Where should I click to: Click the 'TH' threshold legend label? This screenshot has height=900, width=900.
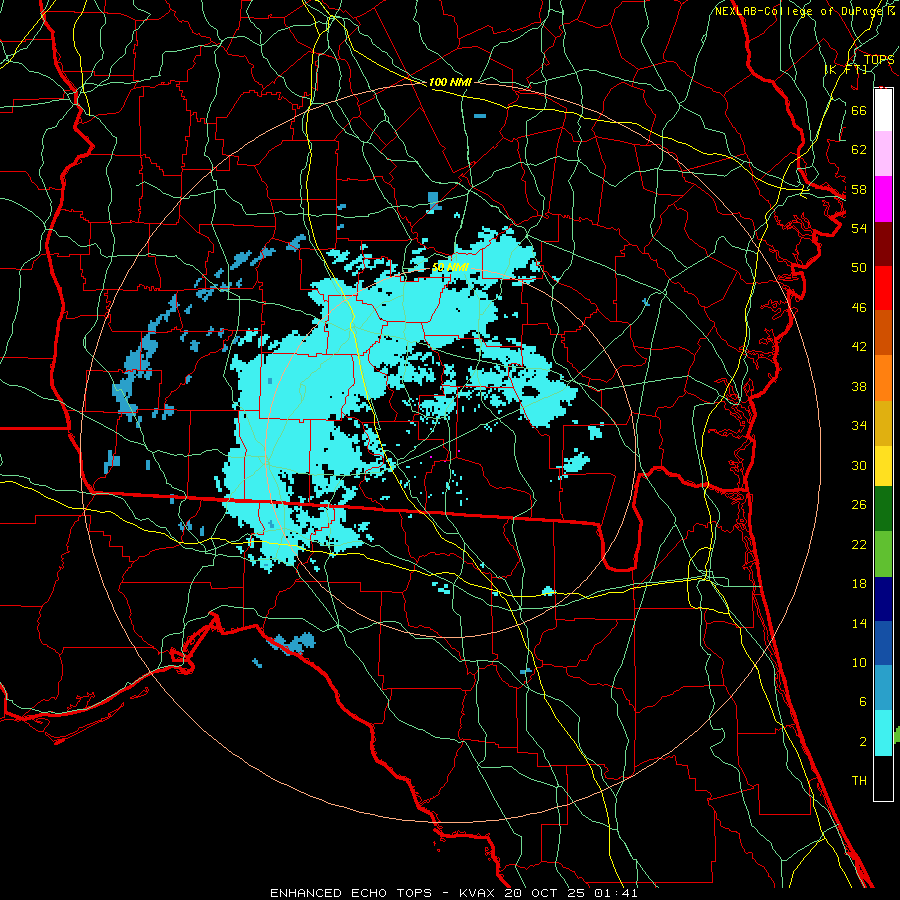click(x=859, y=781)
